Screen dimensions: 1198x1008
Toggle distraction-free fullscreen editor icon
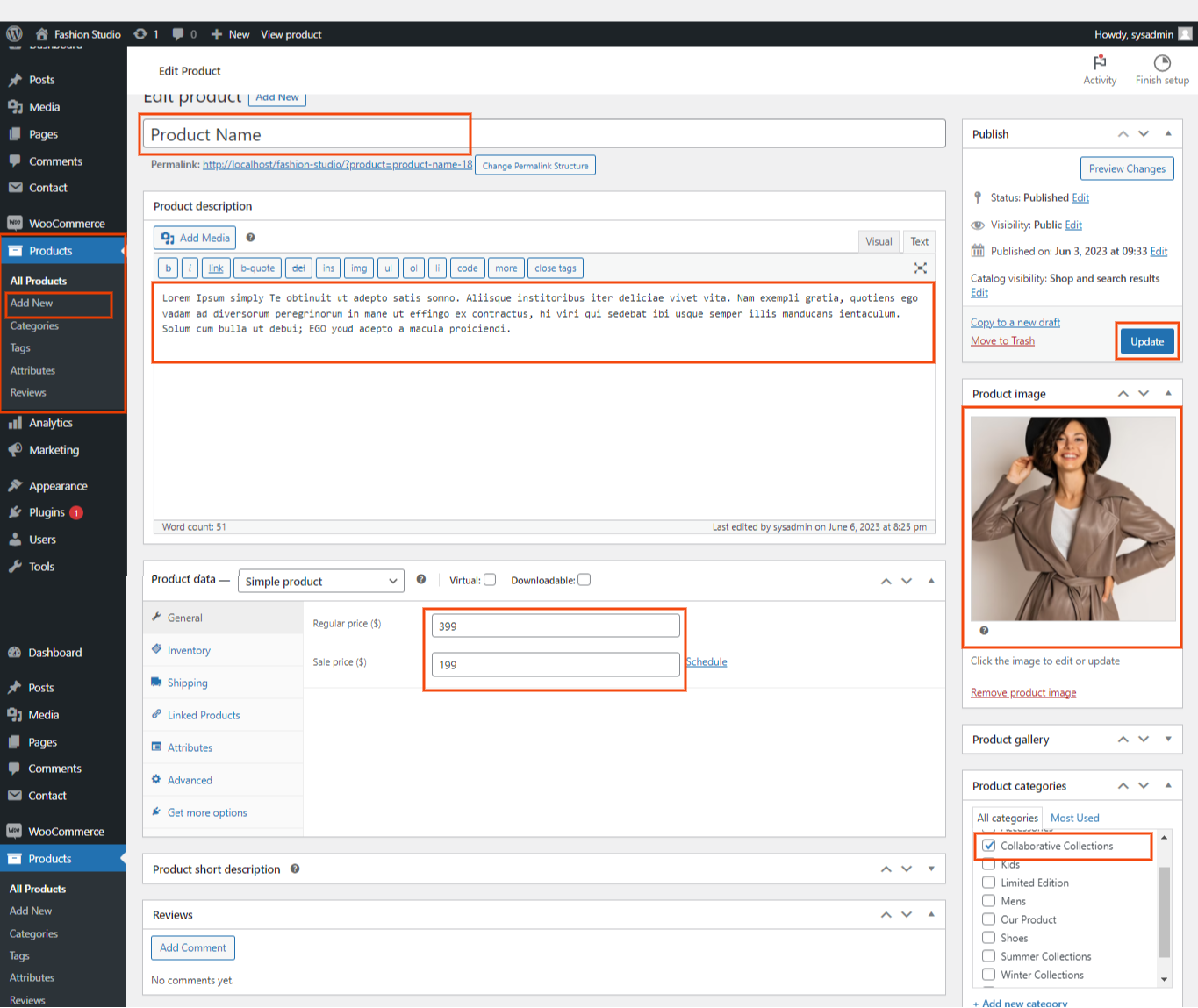point(920,268)
